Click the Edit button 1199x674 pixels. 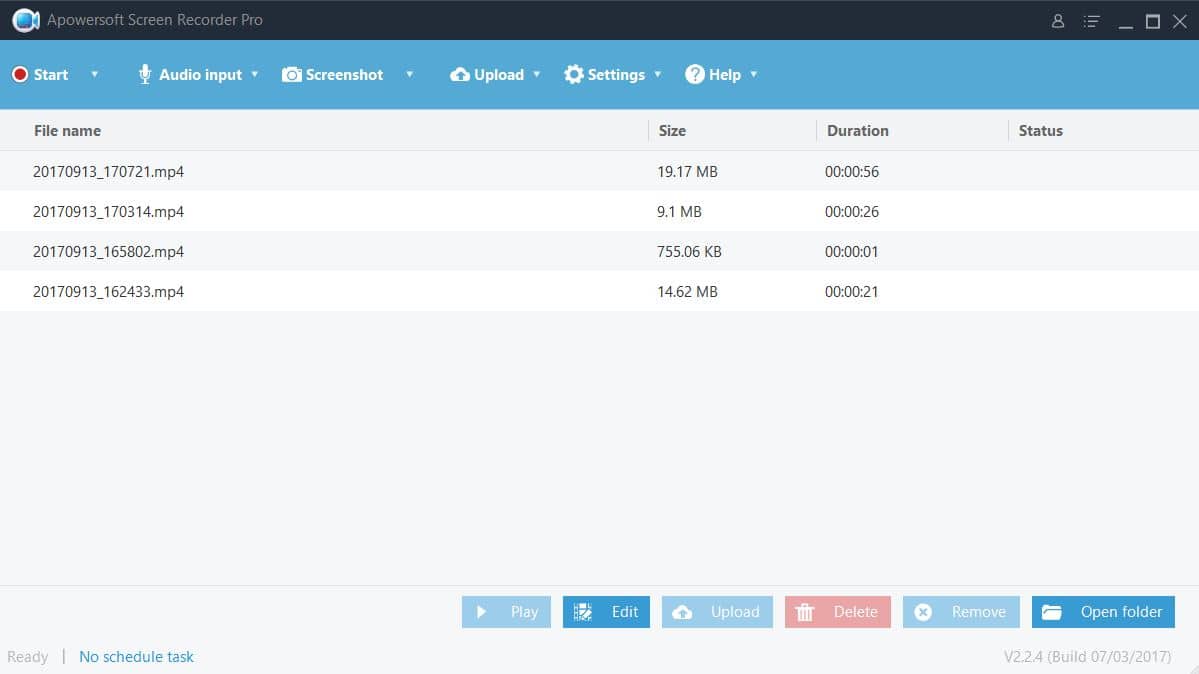pos(606,612)
